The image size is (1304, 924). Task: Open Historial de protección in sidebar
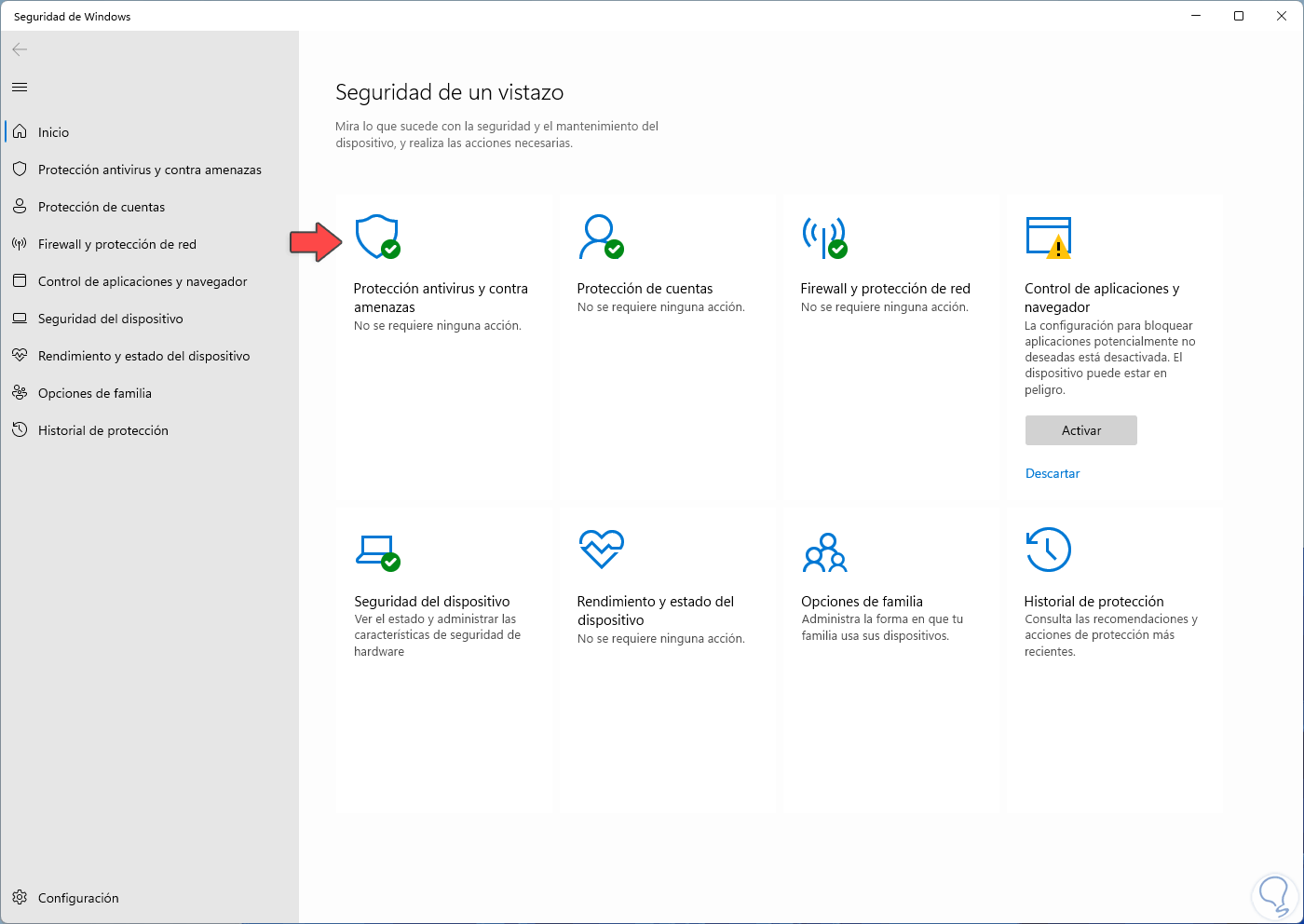tap(102, 430)
